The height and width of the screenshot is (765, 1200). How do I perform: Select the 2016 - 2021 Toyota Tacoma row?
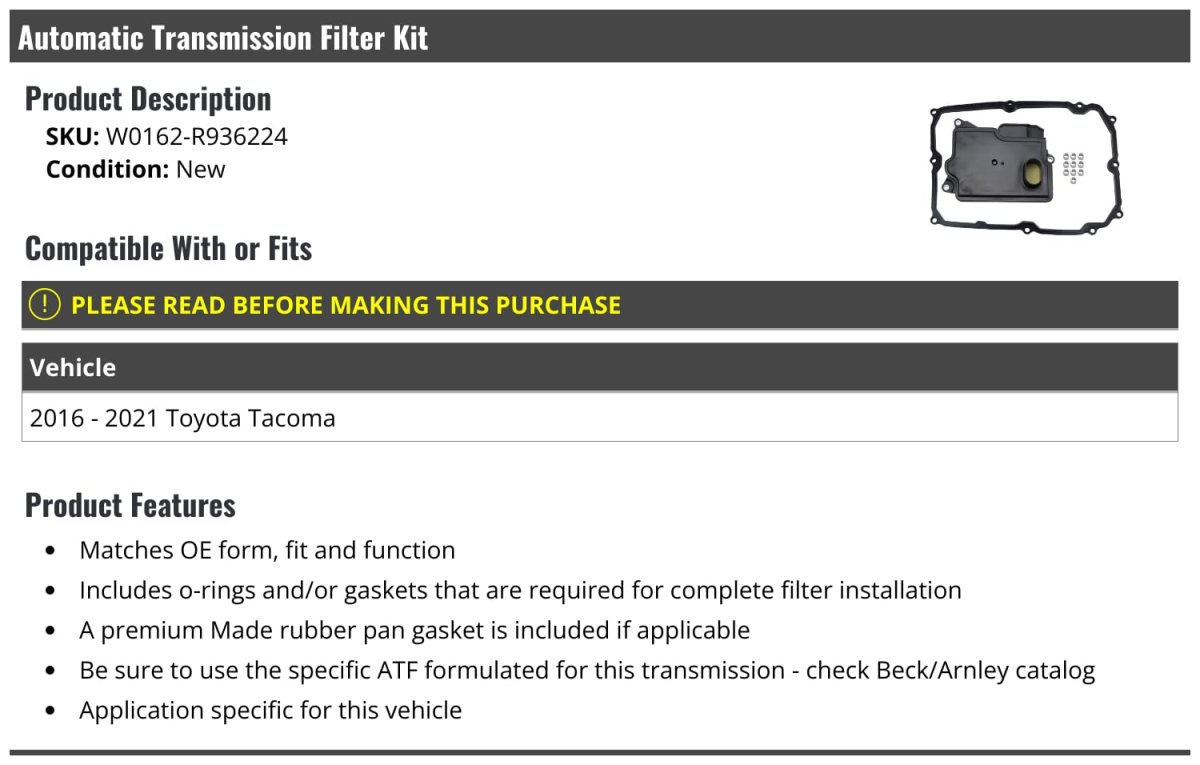click(183, 418)
